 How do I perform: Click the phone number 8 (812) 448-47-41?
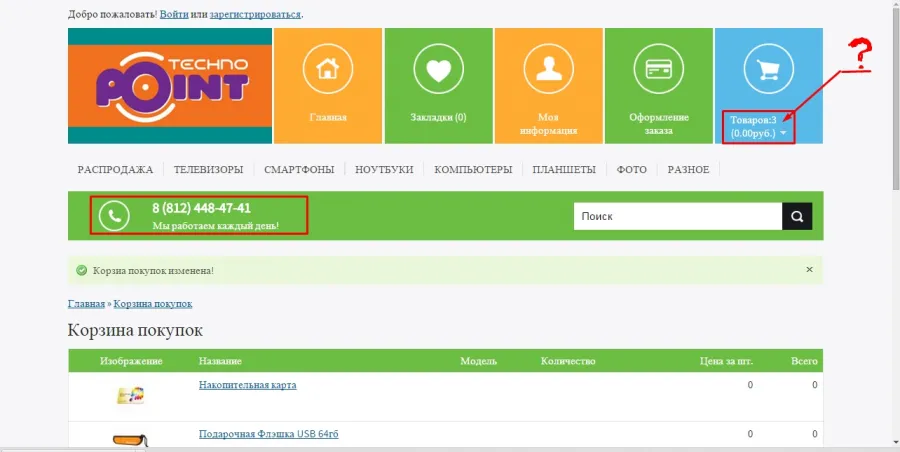(x=201, y=208)
